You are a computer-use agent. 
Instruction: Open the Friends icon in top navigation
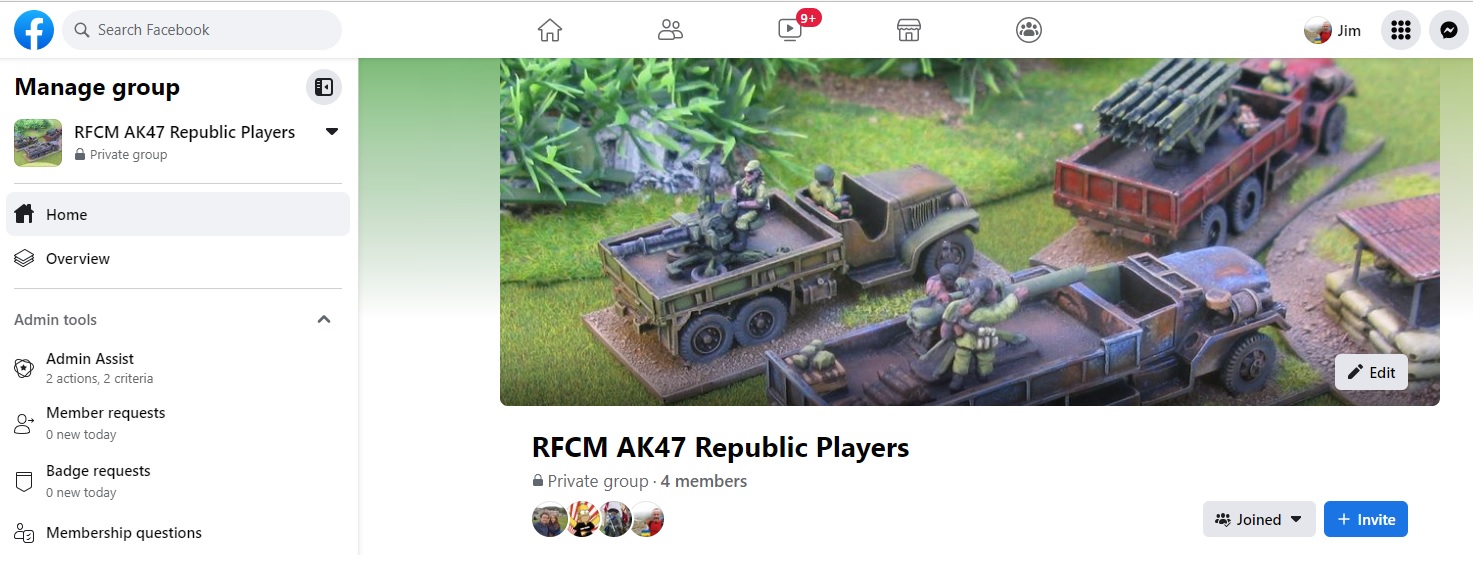click(x=670, y=30)
